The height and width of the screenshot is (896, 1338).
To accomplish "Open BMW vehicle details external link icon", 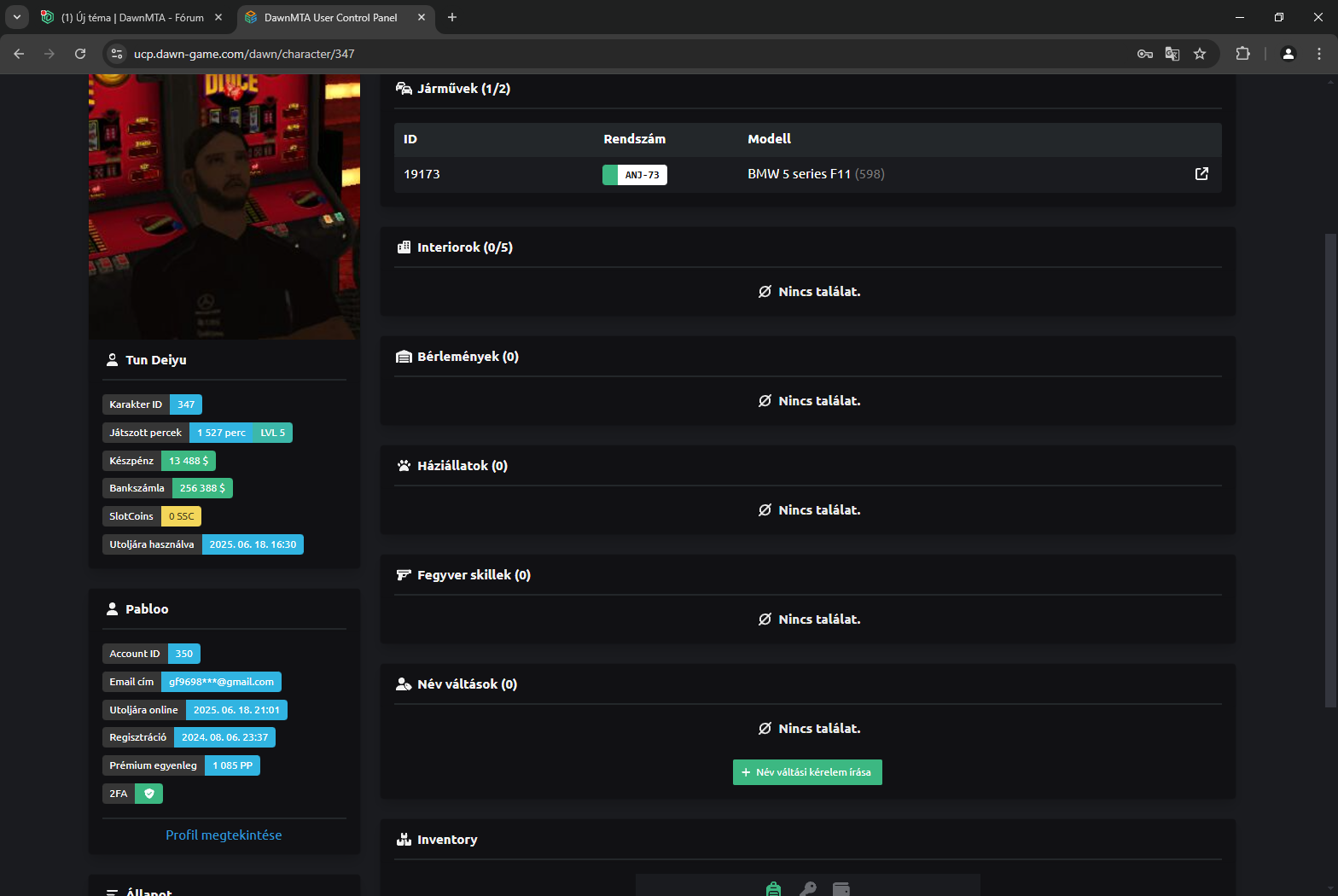I will [x=1201, y=174].
